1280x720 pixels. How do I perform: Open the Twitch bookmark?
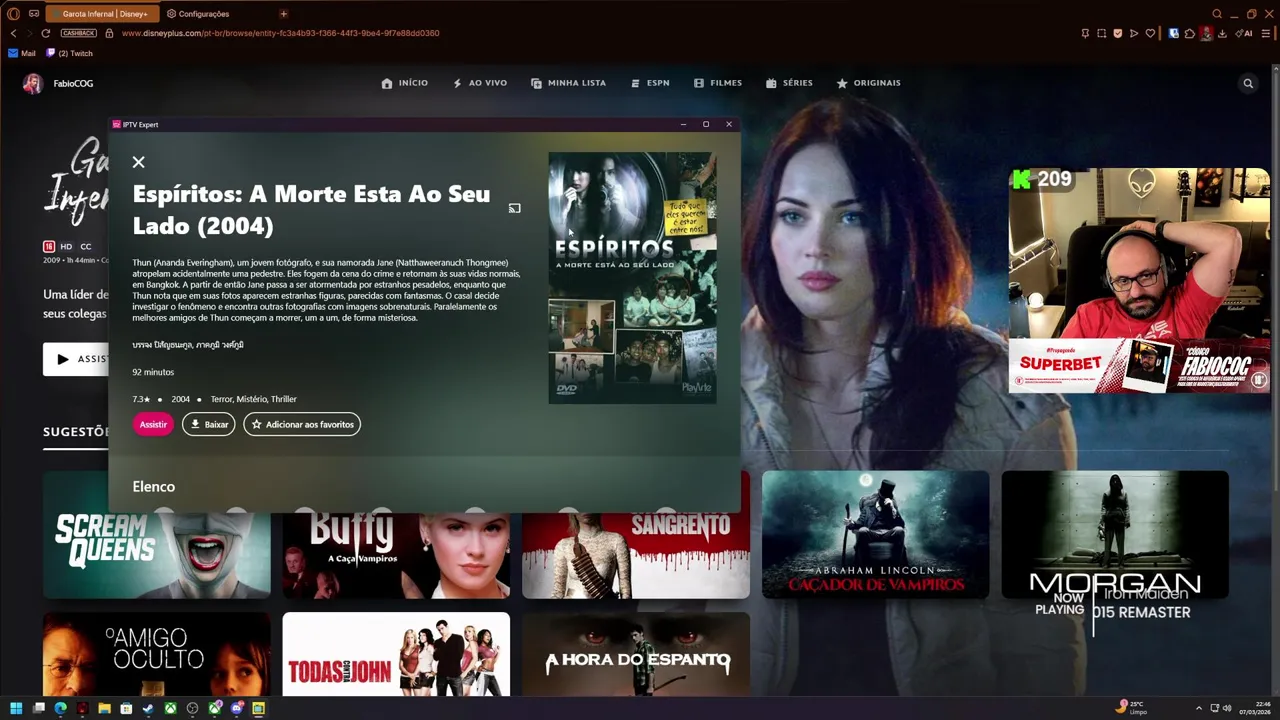pyautogui.click(x=69, y=53)
